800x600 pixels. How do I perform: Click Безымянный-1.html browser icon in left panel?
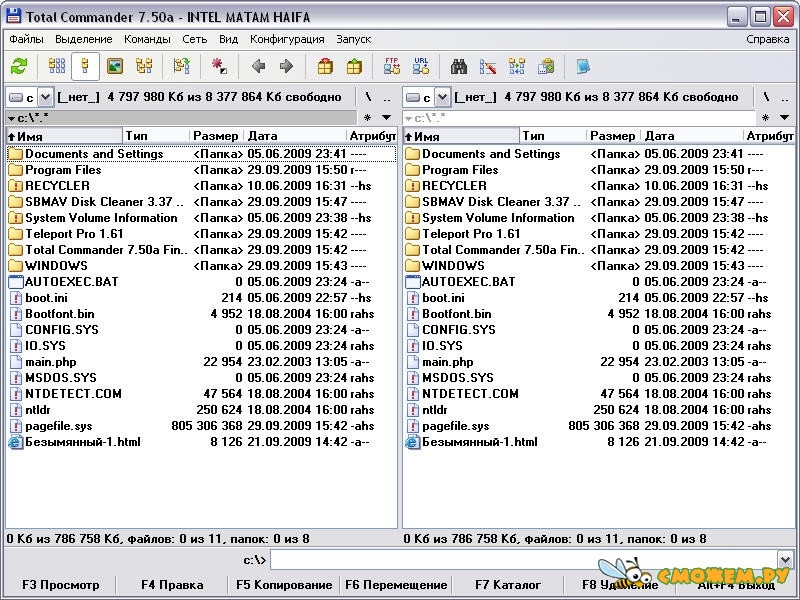pyautogui.click(x=16, y=442)
